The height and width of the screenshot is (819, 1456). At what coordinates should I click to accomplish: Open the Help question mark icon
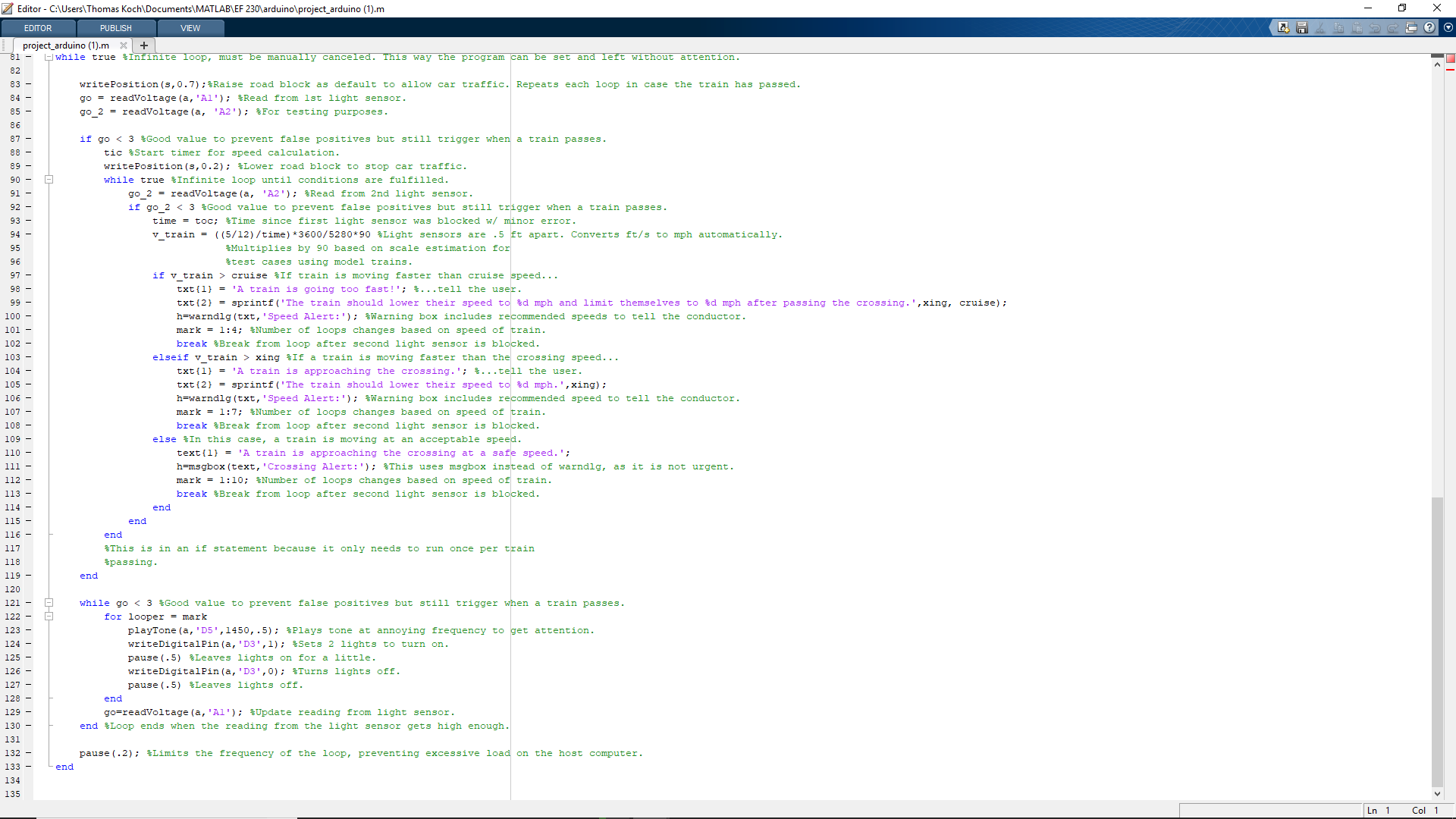click(x=1429, y=28)
